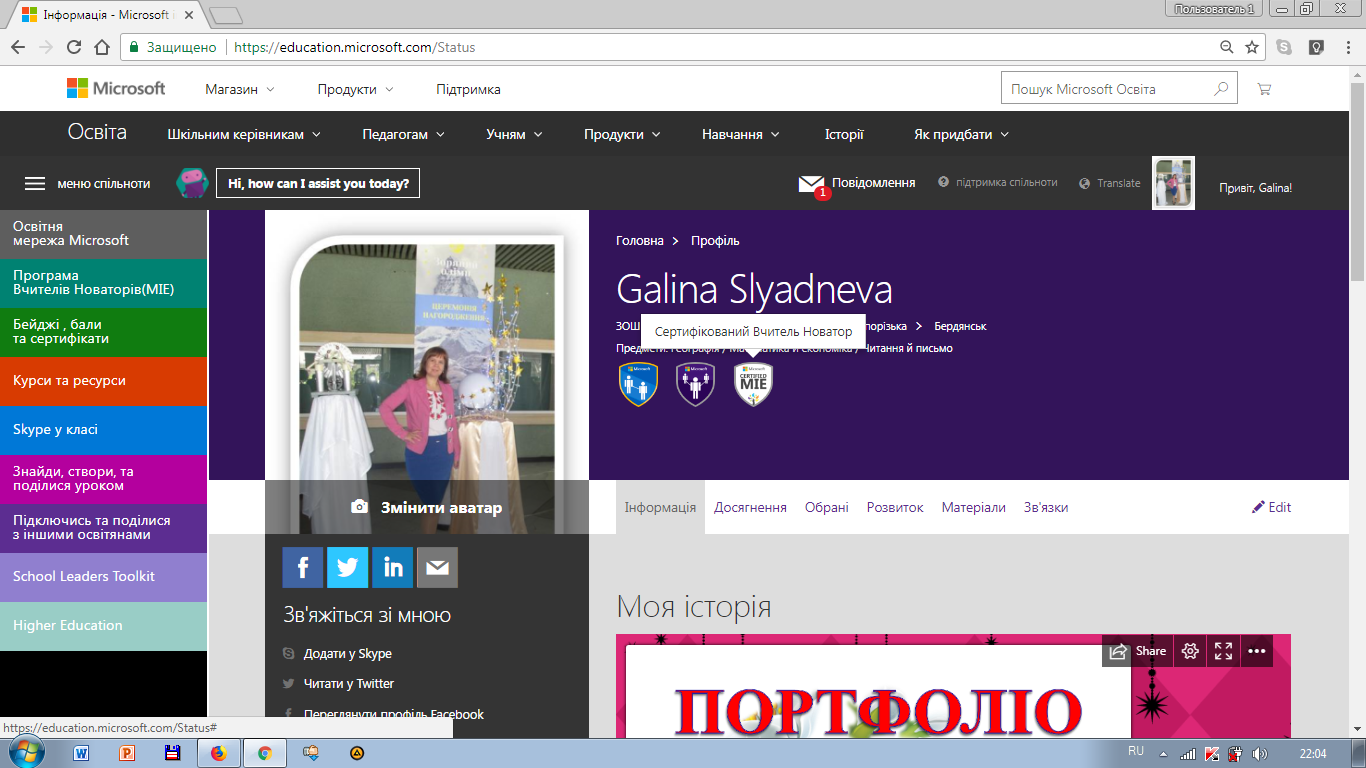This screenshot has width=1366, height=768.
Task: Click the search magnifier in Microsoft Освіта field
Action: tap(1221, 89)
